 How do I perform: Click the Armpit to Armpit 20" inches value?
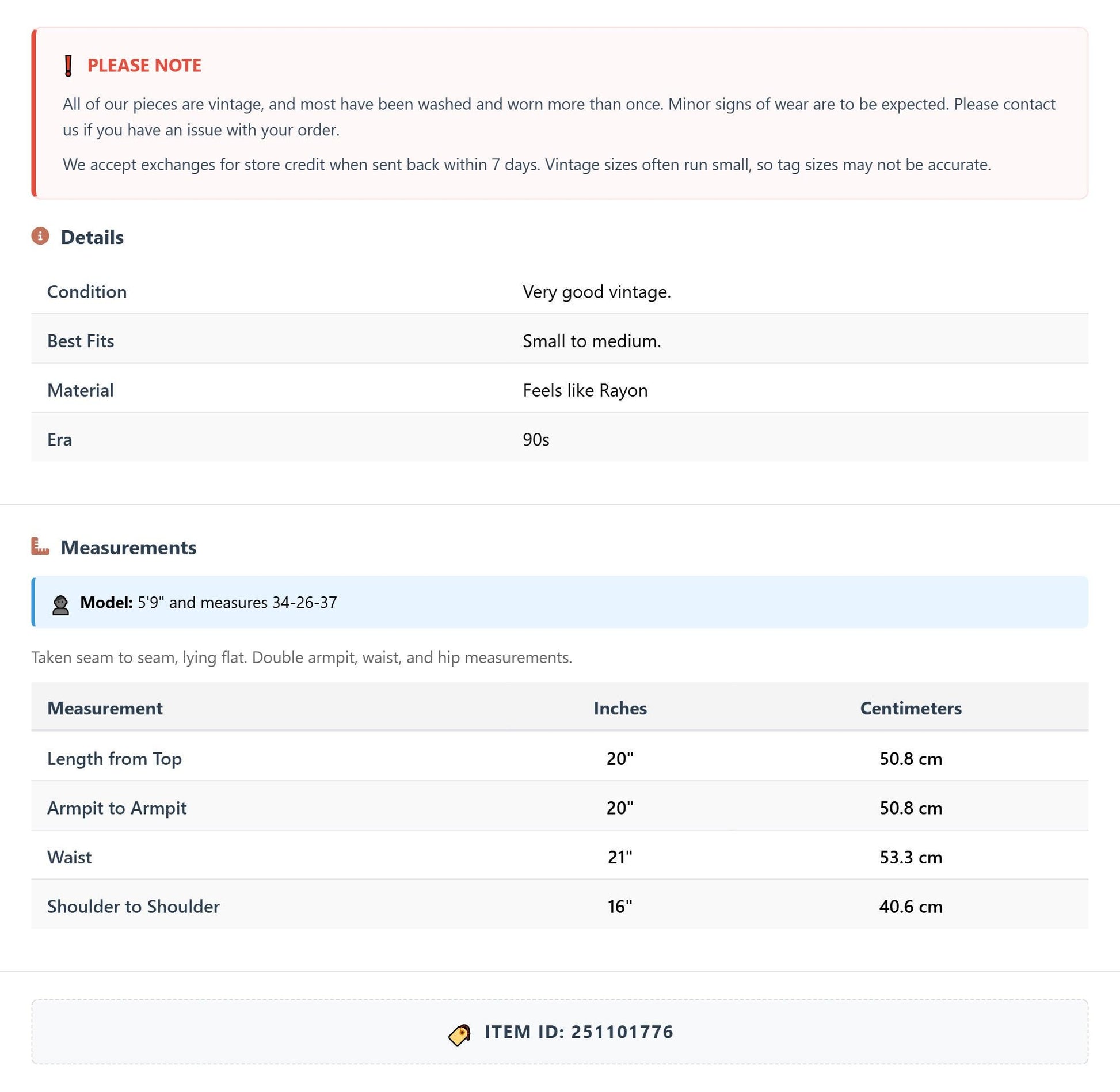(620, 808)
